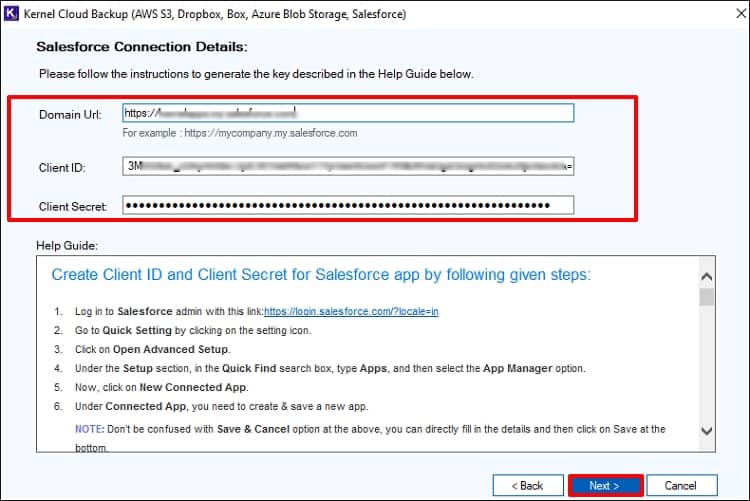Screen dimensions: 750x501
Task: Click the NOTE about Save & Cancel
Action: tap(370, 438)
